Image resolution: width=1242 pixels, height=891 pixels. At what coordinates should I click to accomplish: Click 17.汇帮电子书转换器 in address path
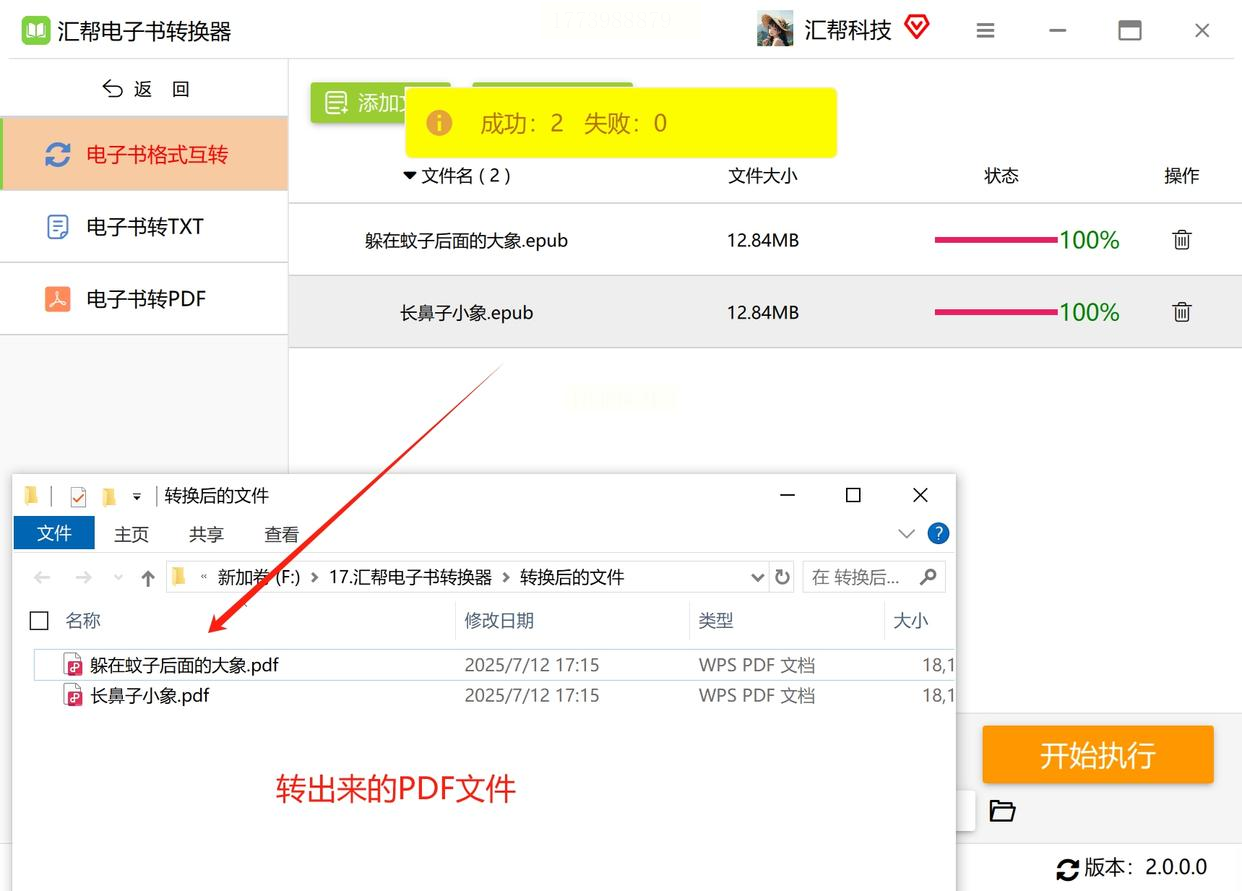410,577
